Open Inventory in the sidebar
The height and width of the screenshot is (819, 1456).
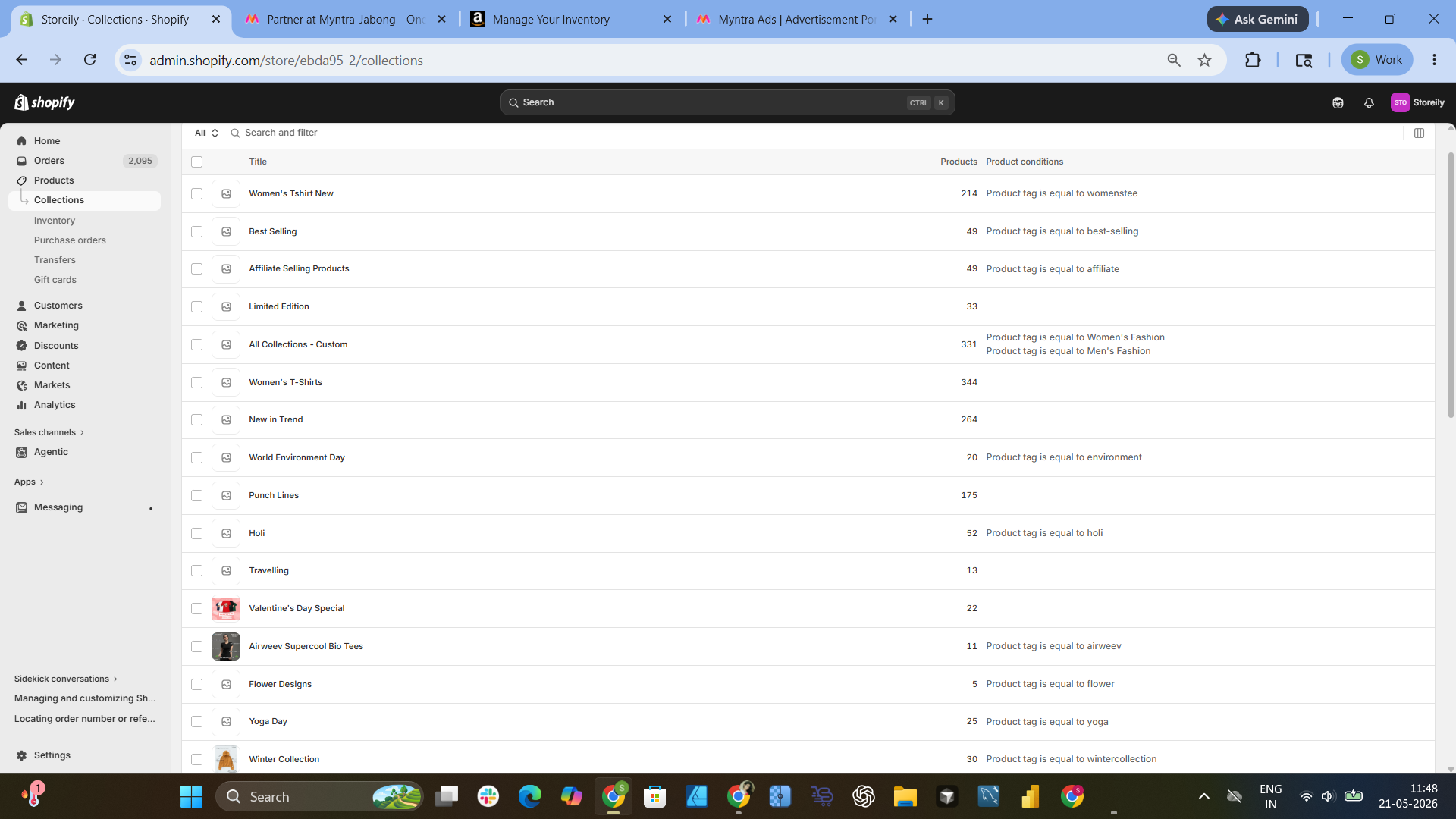coord(55,221)
